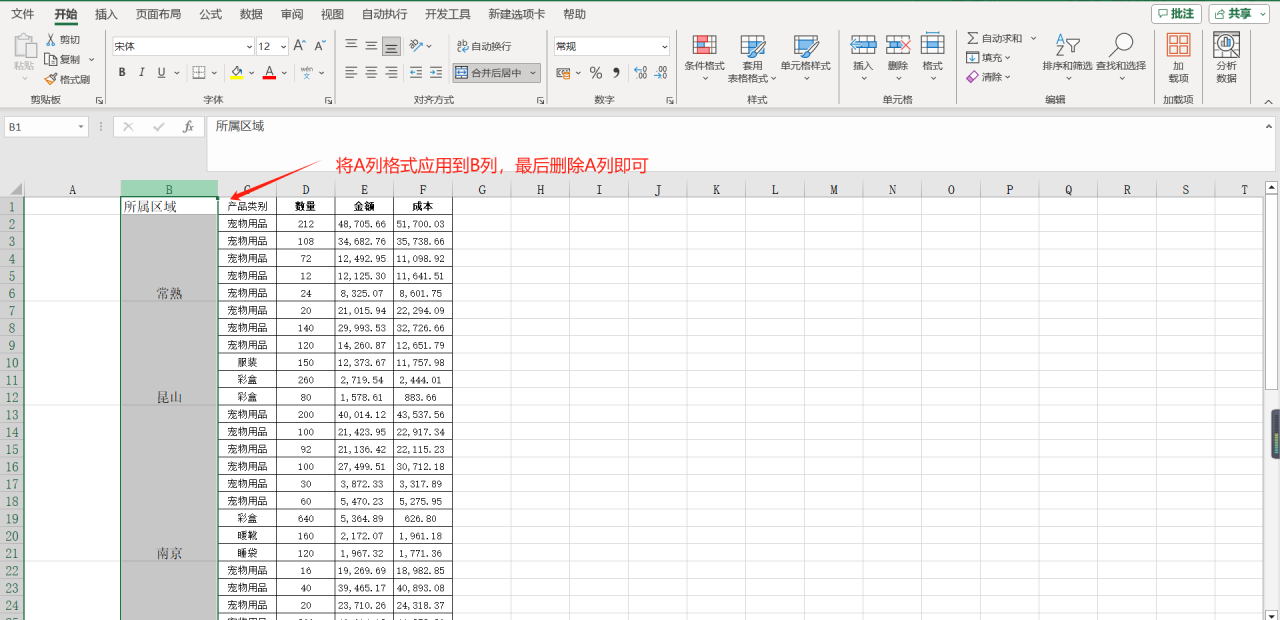
Task: Open the font name dropdown (宋体)
Action: (x=249, y=46)
